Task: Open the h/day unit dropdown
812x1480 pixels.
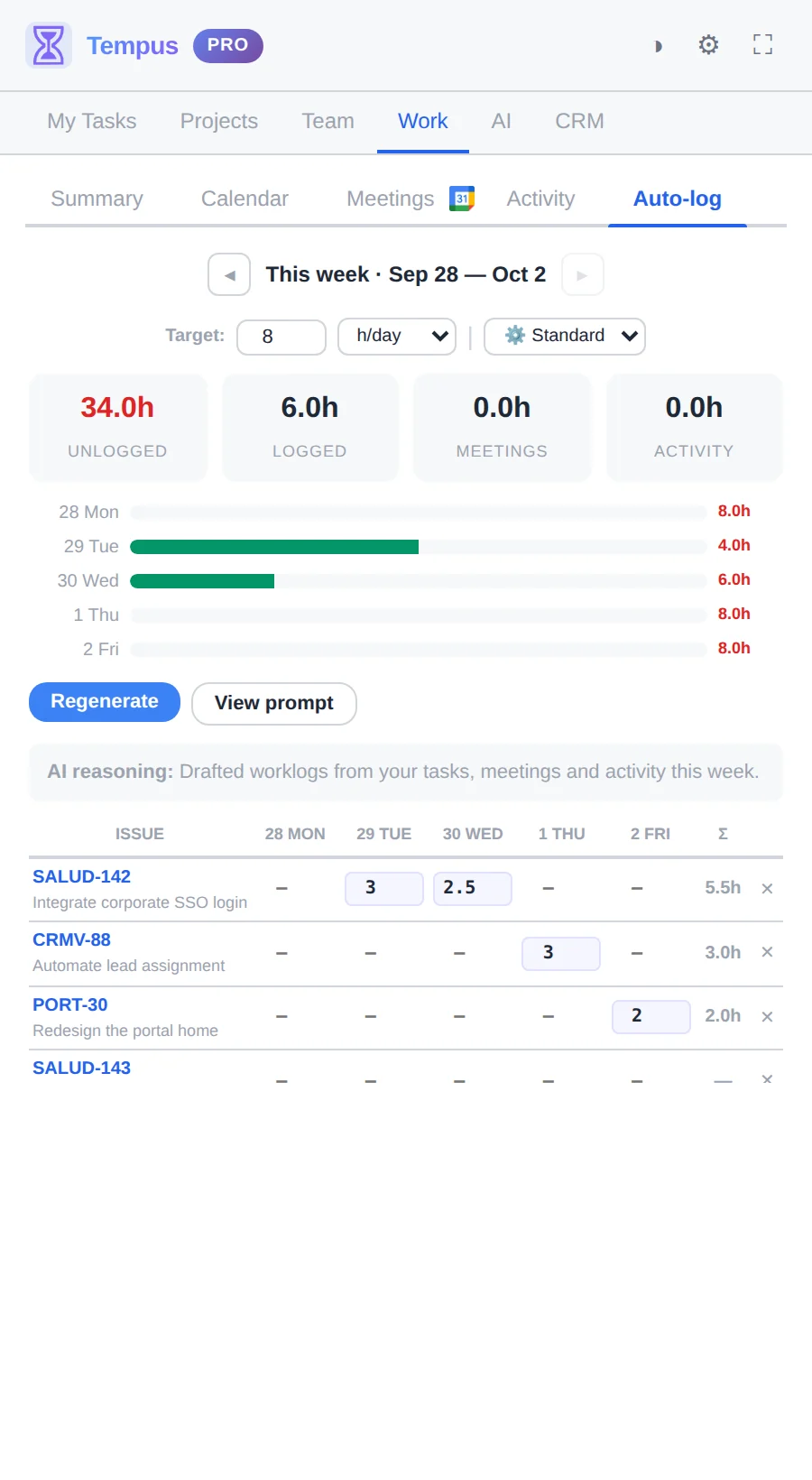Action: click(397, 337)
